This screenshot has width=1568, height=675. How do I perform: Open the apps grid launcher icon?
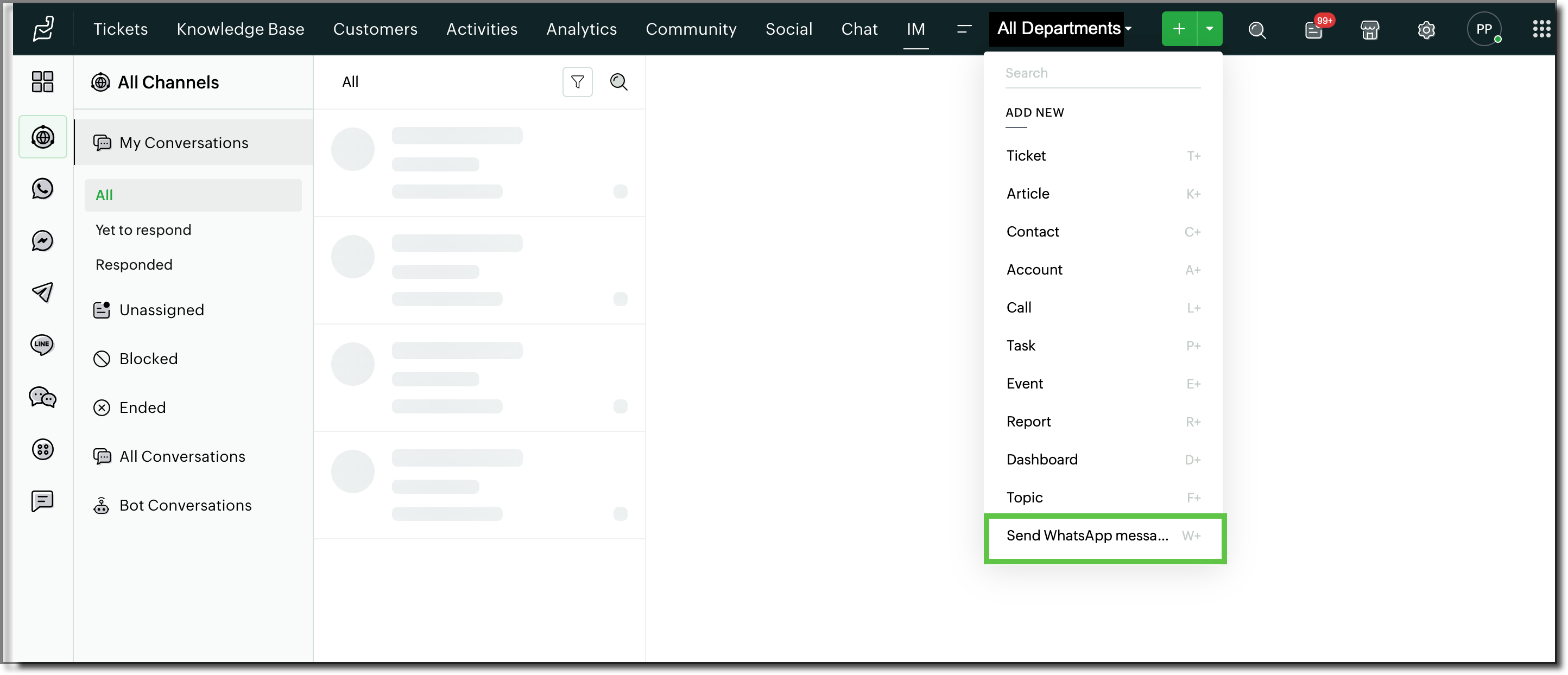coord(1541,29)
